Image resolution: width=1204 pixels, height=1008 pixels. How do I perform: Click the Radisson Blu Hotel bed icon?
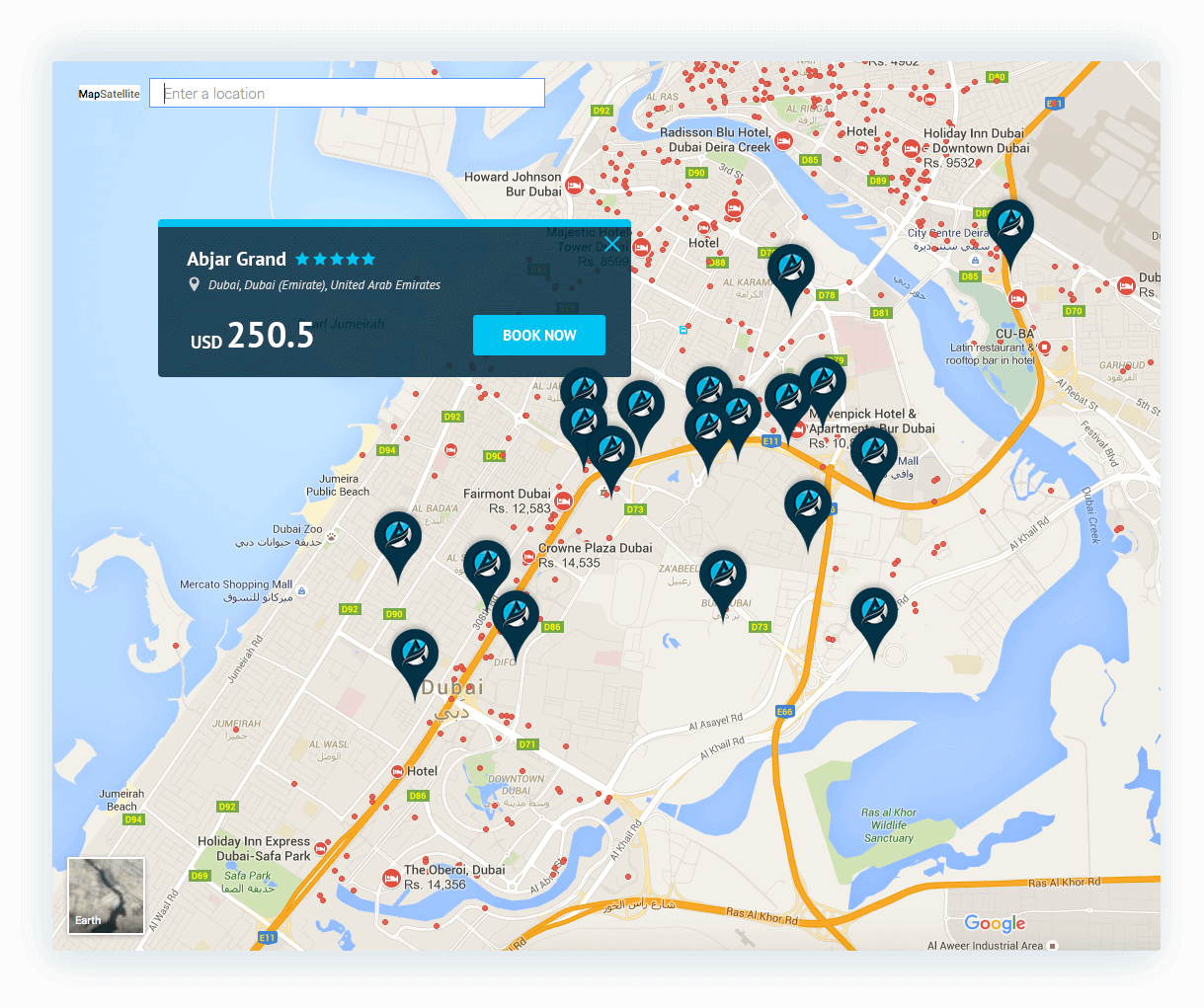pyautogui.click(x=783, y=140)
